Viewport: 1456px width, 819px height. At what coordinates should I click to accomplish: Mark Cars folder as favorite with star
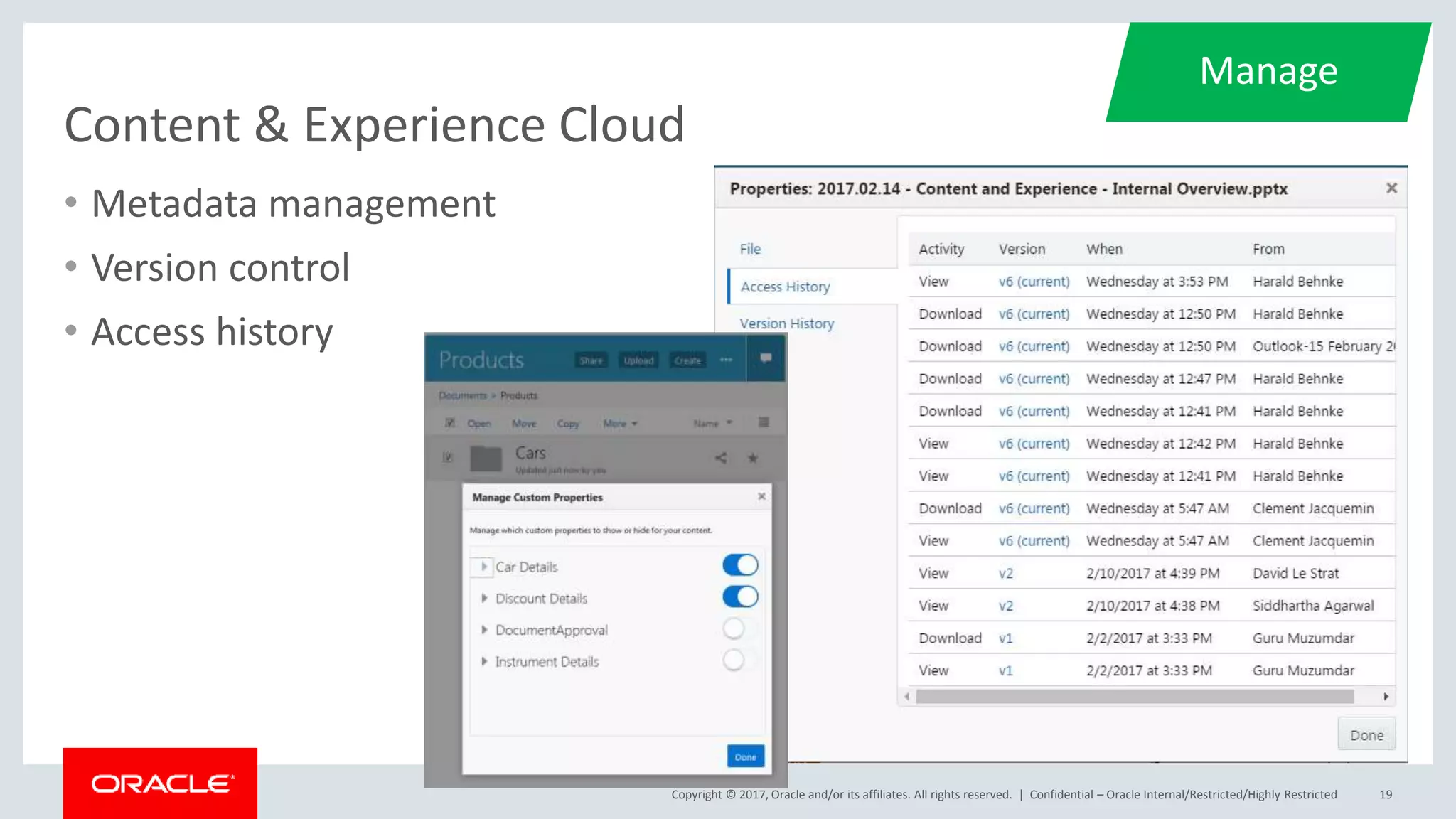[752, 458]
